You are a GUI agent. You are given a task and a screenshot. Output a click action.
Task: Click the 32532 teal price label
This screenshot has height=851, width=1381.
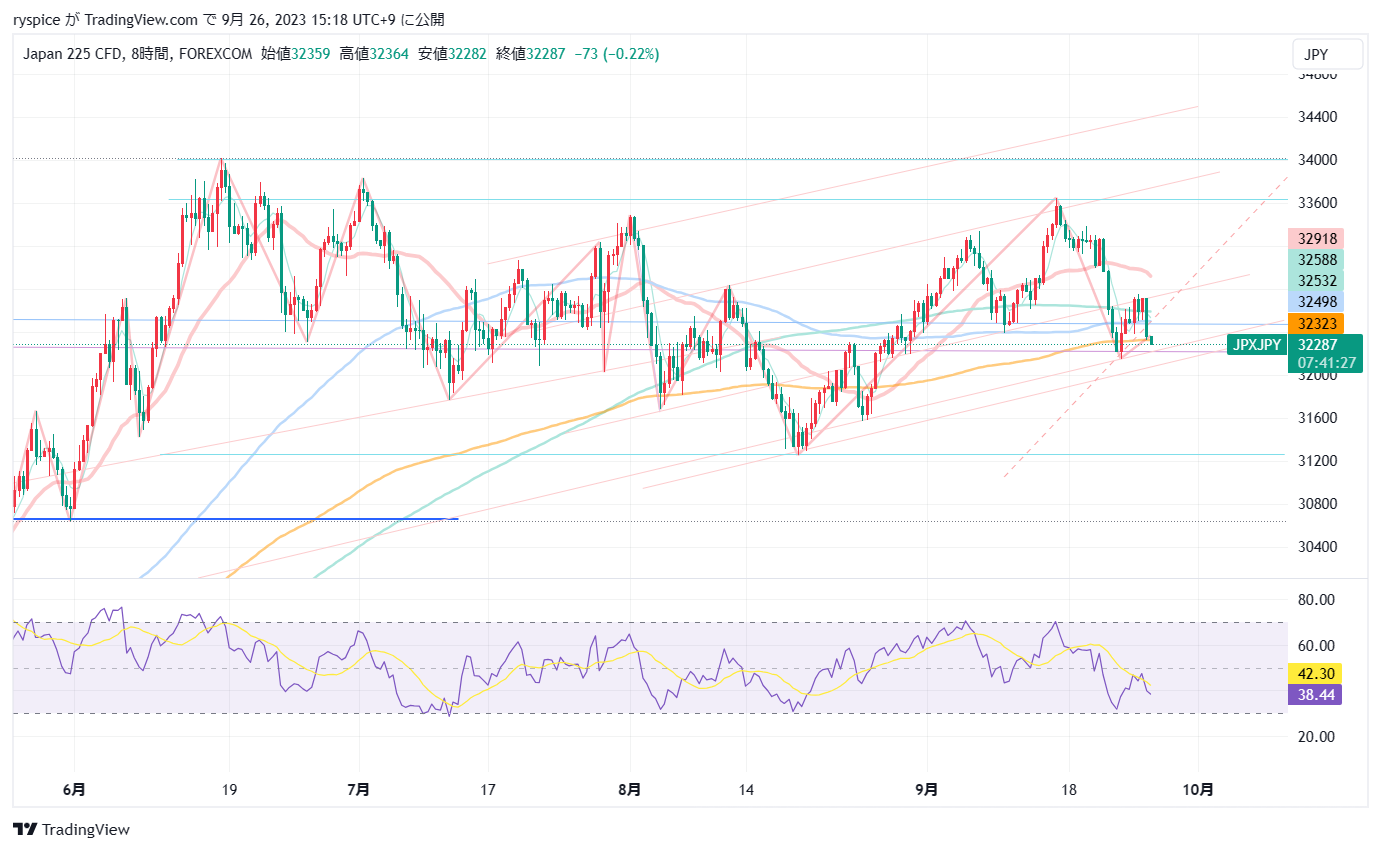click(1315, 281)
